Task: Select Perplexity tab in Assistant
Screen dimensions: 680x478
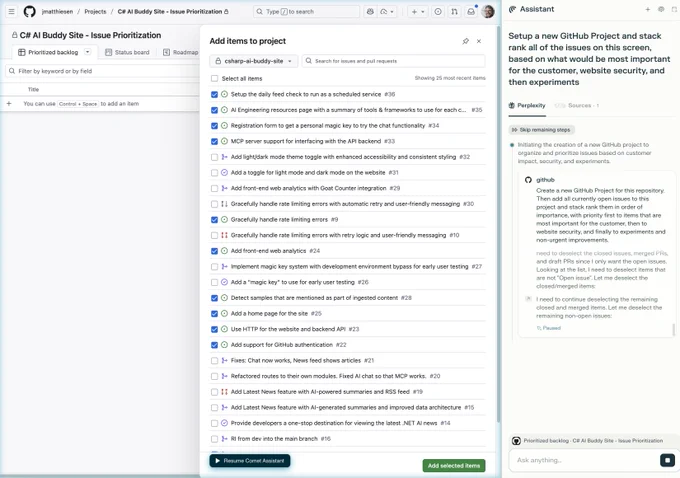Action: (527, 105)
